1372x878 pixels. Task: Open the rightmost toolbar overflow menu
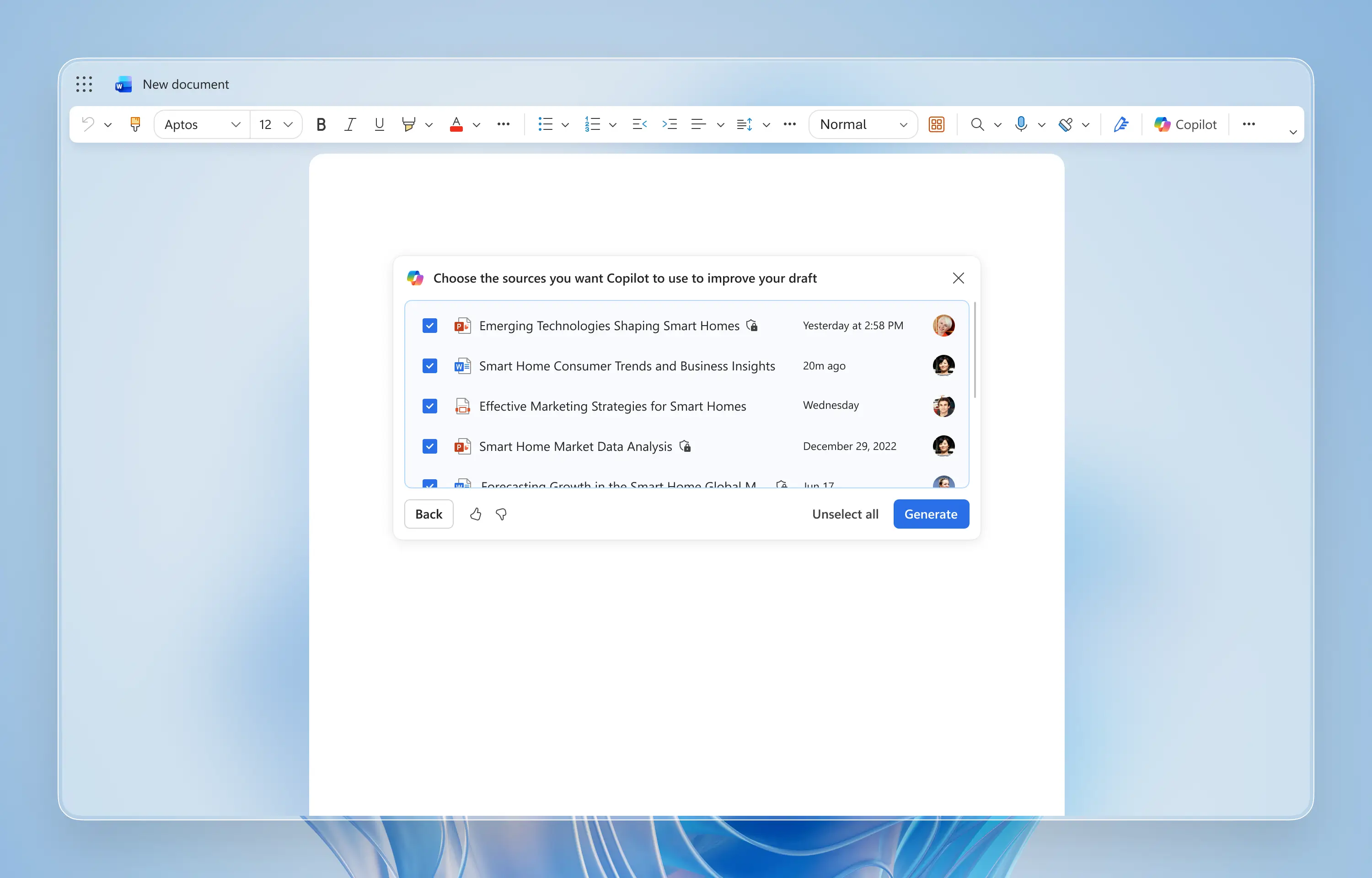1249,124
